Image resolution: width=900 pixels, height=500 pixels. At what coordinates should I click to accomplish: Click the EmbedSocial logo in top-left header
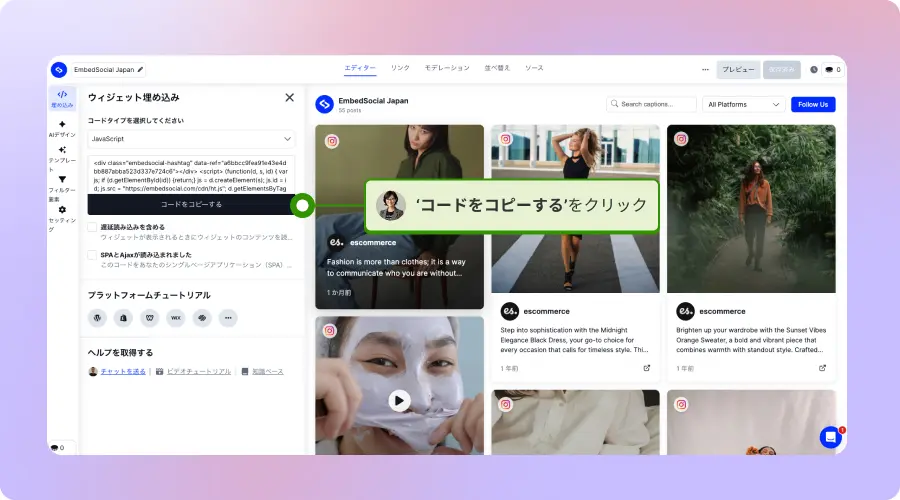pos(59,69)
